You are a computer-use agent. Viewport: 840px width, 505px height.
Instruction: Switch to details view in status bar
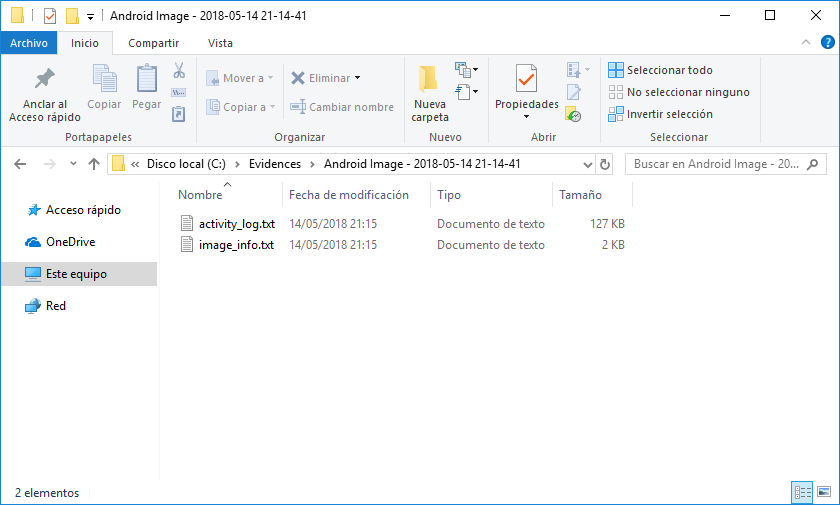click(802, 492)
